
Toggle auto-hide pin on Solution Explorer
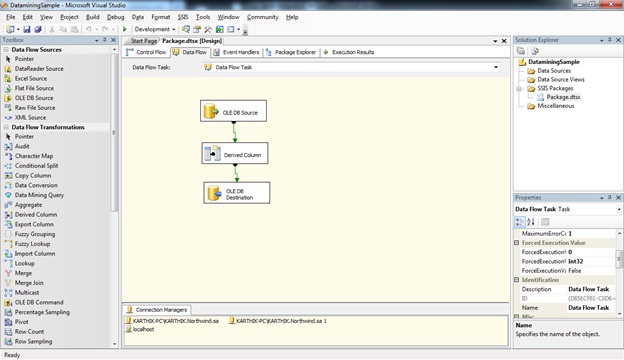(610, 40)
